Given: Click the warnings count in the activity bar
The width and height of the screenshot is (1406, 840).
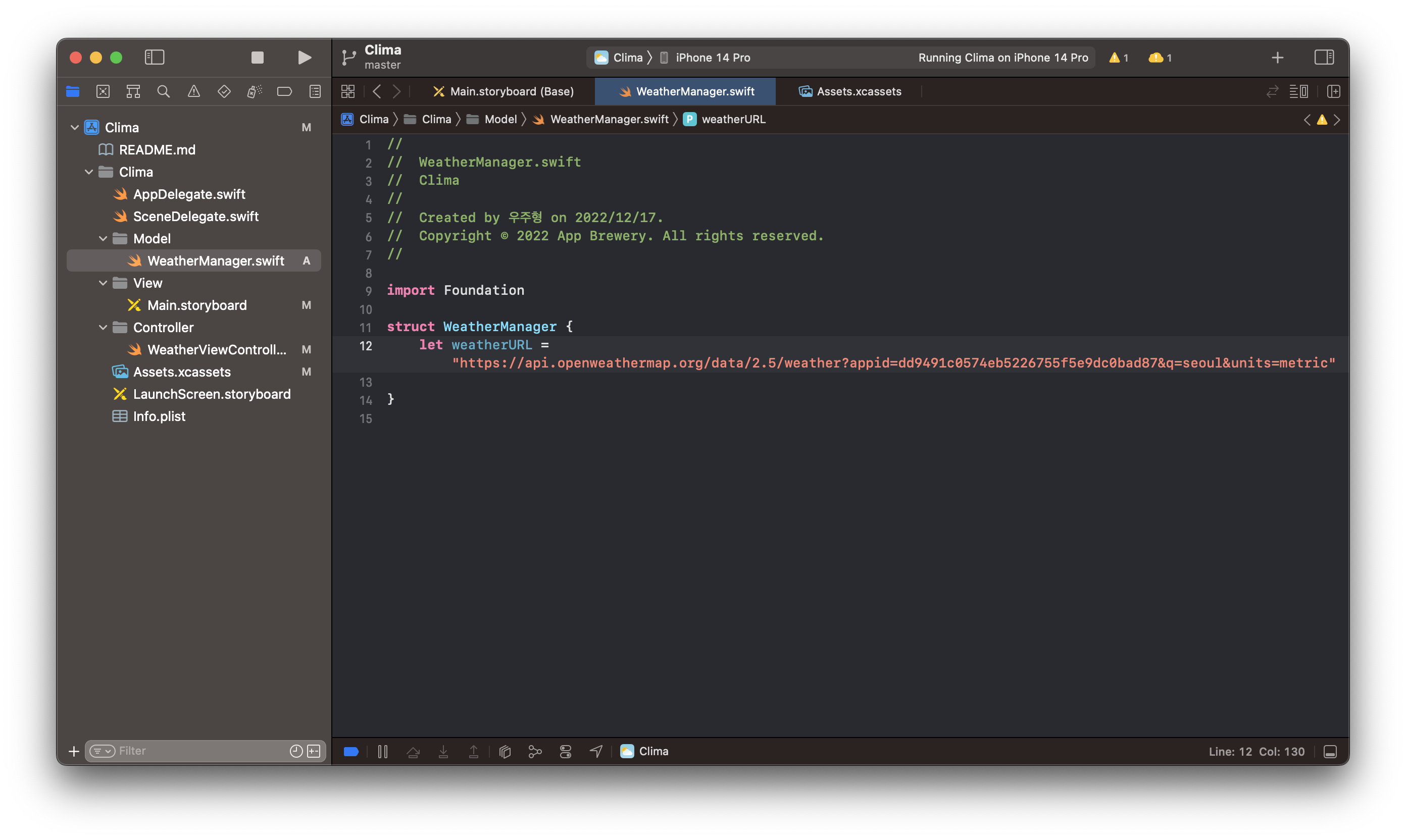Looking at the screenshot, I should pos(1118,57).
